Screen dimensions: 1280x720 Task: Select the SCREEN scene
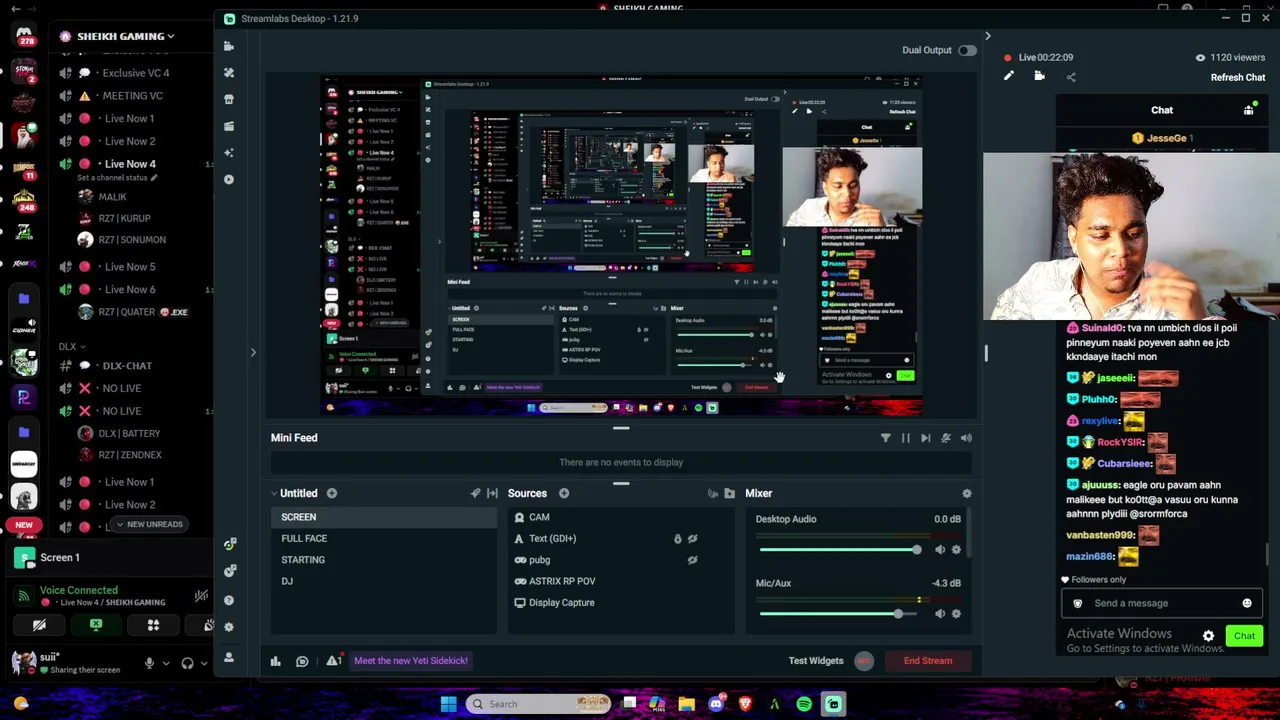tap(384, 517)
